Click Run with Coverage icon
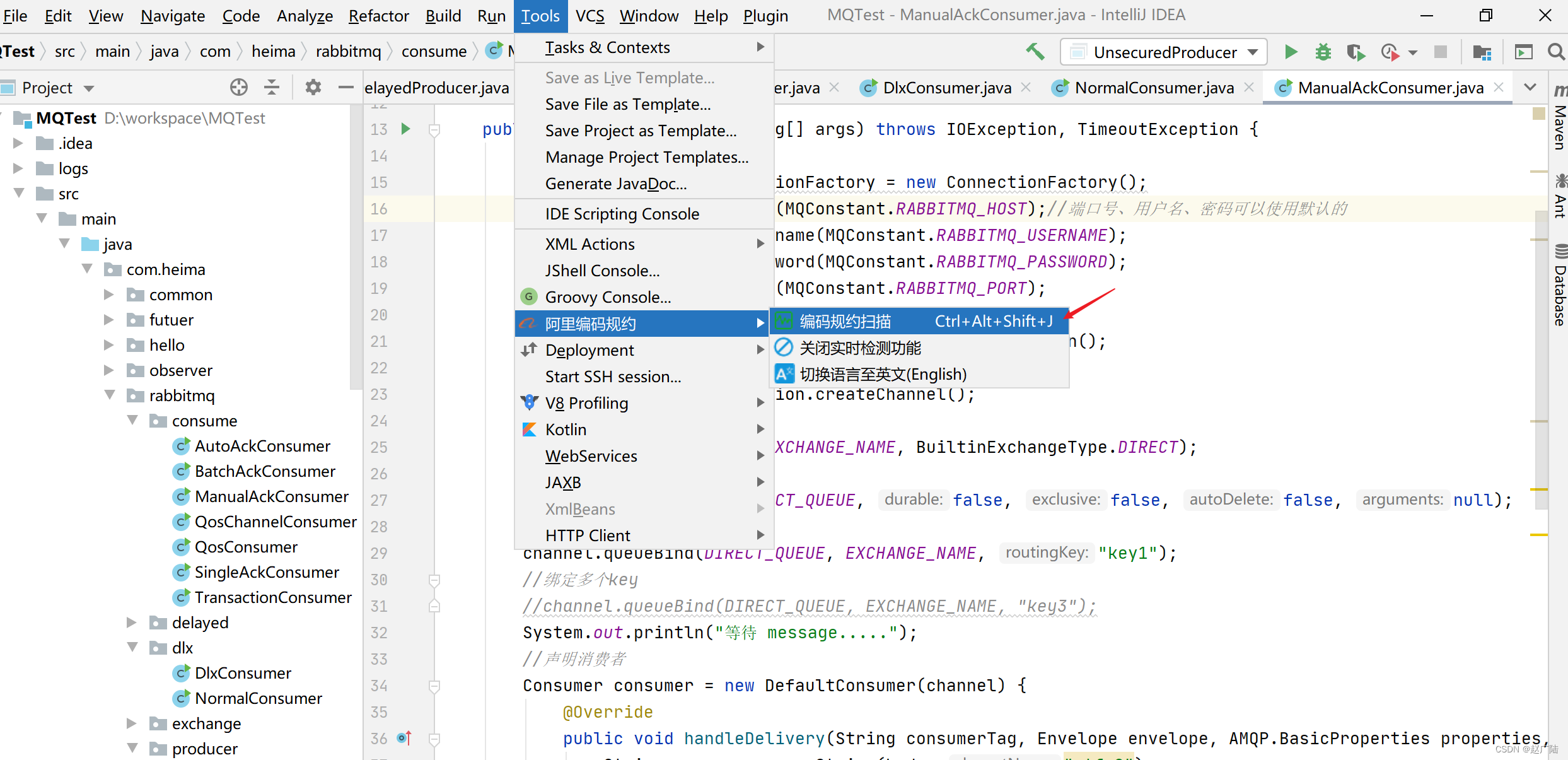Viewport: 1568px width, 760px height. click(1356, 52)
